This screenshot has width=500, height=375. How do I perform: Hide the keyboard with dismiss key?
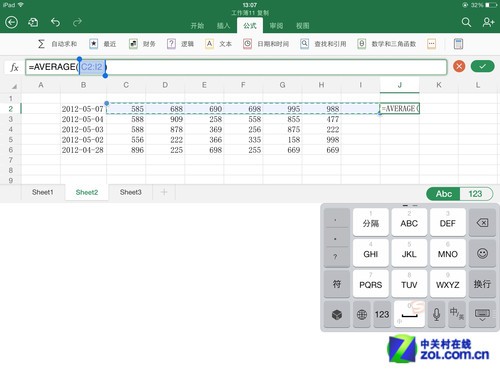(x=482, y=314)
